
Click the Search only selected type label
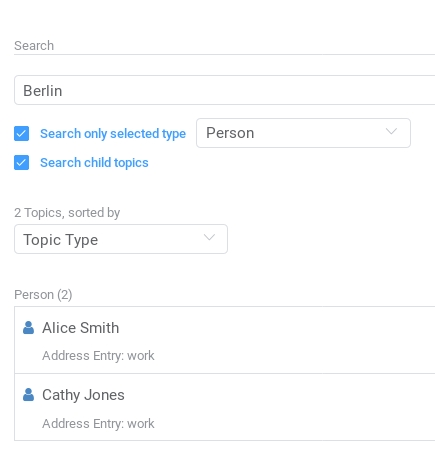click(x=113, y=134)
